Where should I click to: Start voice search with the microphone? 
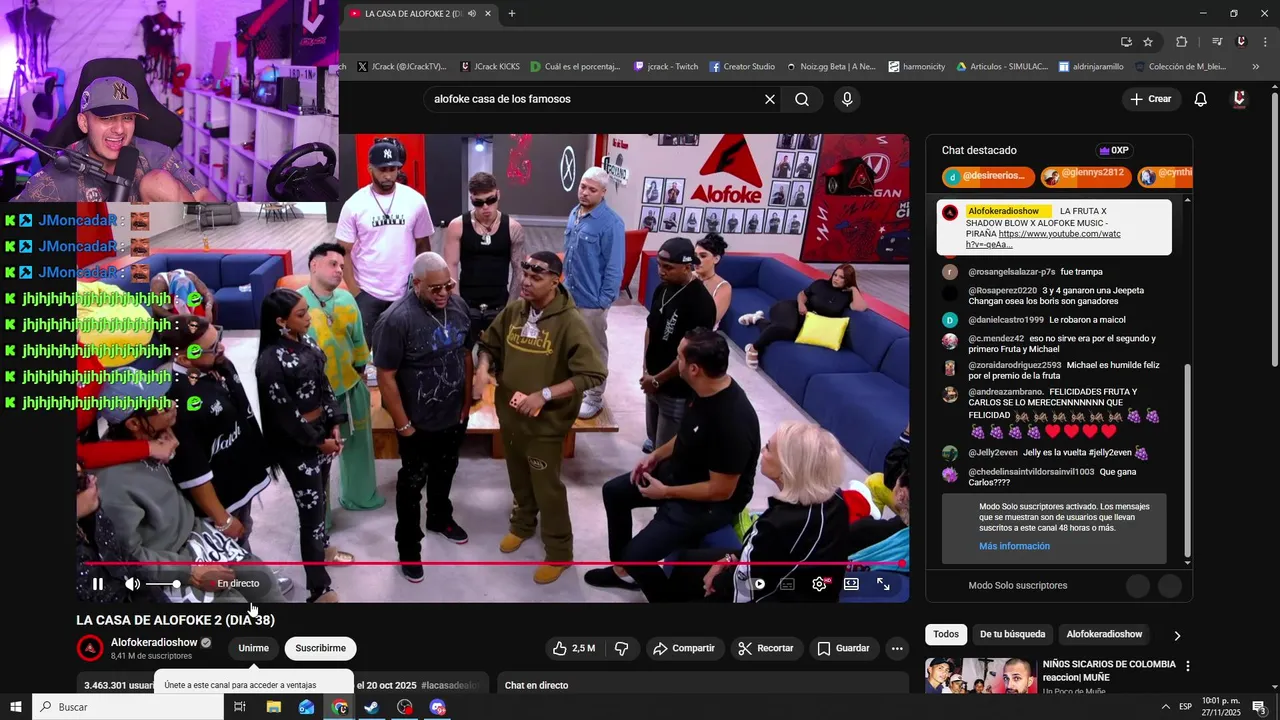(x=847, y=99)
